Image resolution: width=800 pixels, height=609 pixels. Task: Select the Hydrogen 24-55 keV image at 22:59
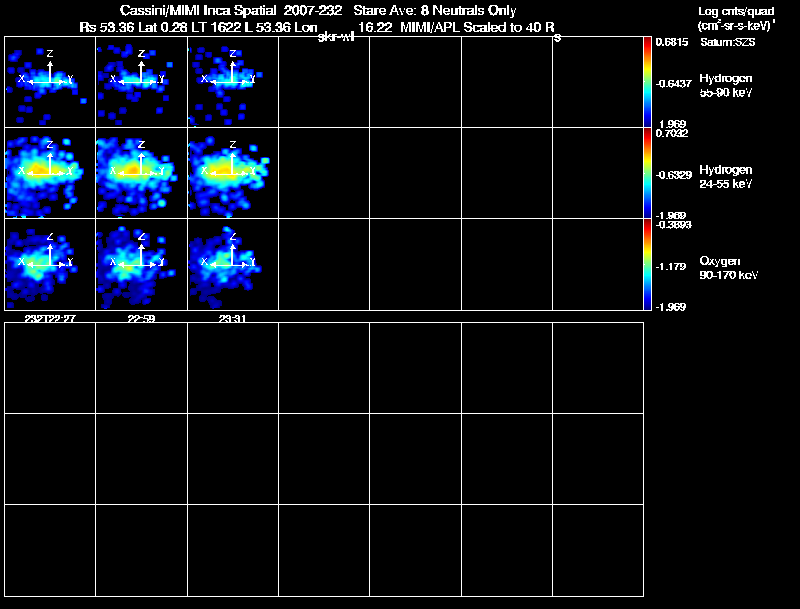[141, 173]
